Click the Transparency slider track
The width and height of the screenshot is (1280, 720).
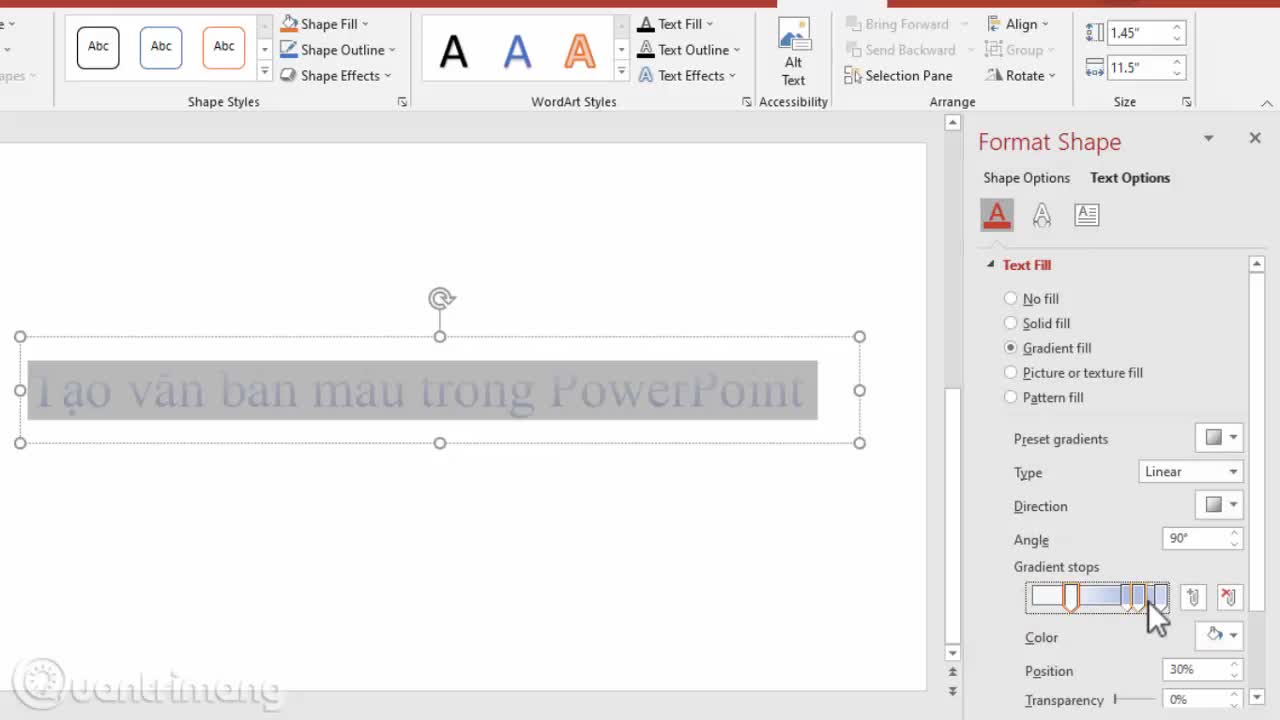pos(1134,700)
